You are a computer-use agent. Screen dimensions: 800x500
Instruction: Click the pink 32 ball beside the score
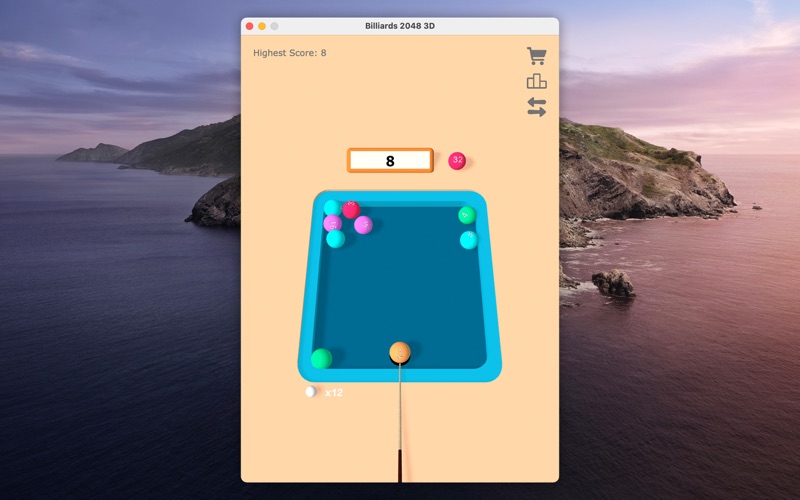point(457,161)
